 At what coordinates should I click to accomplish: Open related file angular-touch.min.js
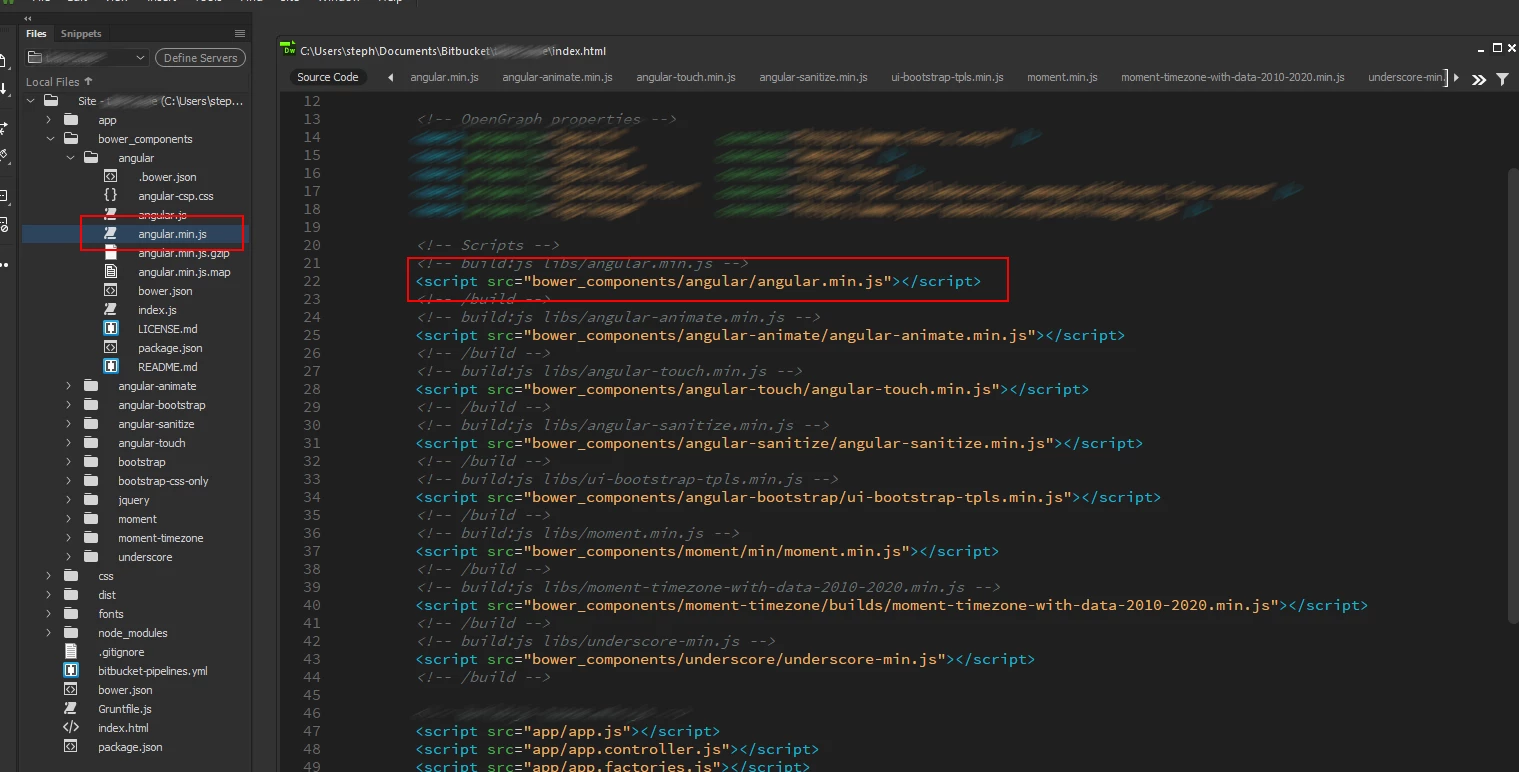[686, 77]
